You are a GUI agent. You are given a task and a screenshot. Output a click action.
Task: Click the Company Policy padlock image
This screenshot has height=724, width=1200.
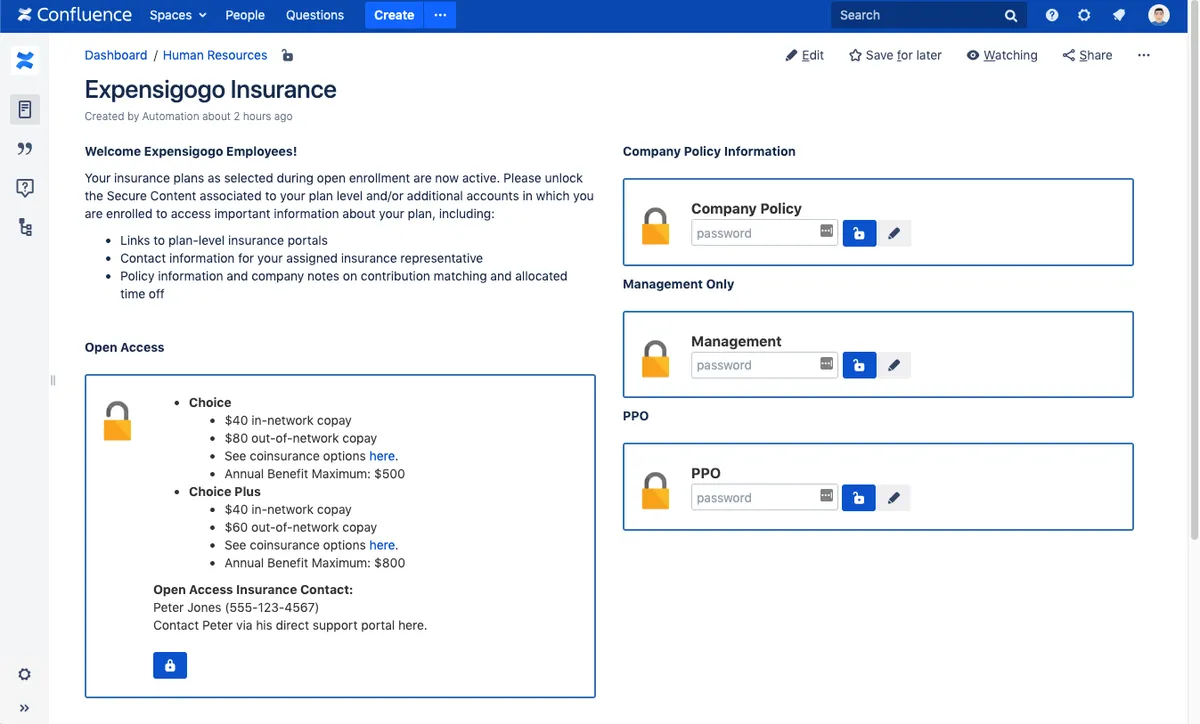coord(655,226)
